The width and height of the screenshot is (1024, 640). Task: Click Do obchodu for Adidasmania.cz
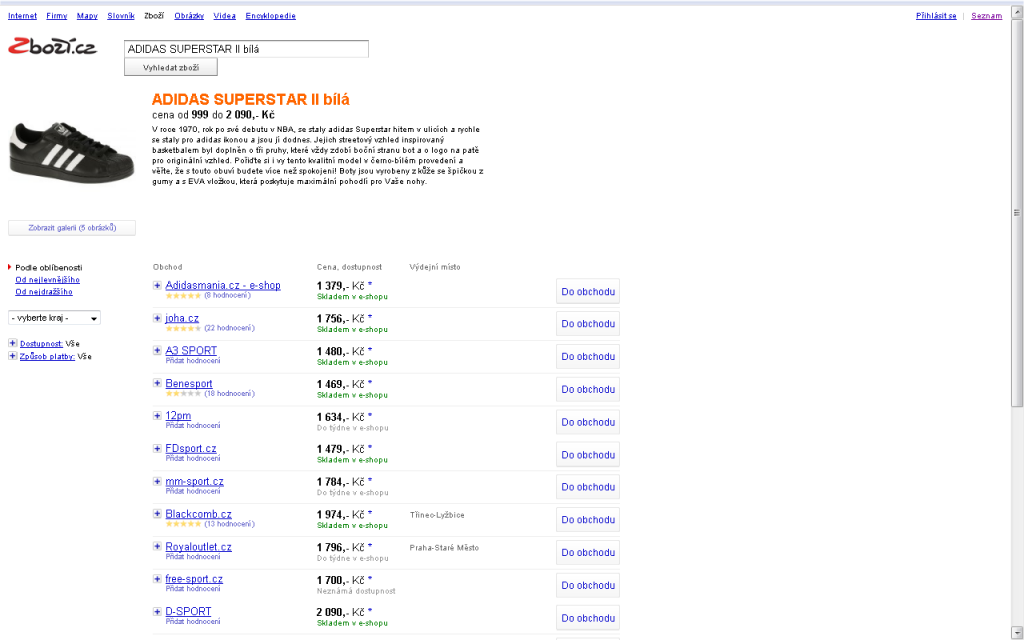pyautogui.click(x=588, y=292)
